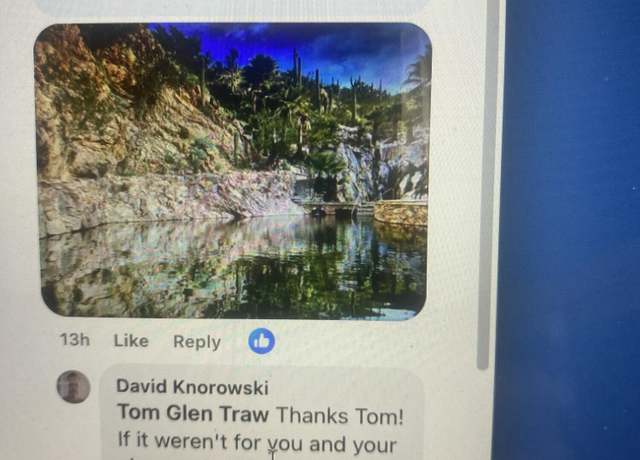Click the water reflection in the photo
640x460 pixels.
click(233, 269)
